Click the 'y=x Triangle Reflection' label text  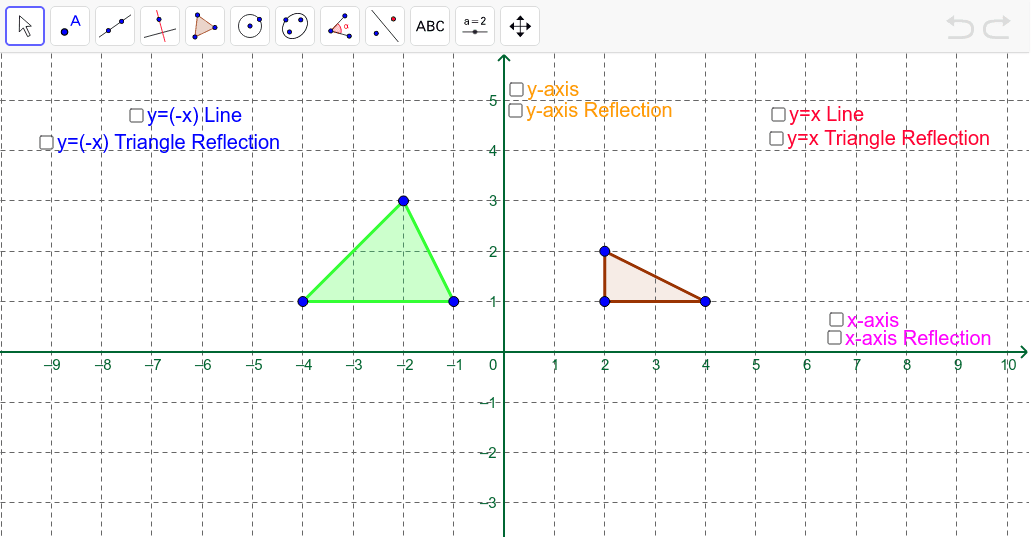[888, 139]
